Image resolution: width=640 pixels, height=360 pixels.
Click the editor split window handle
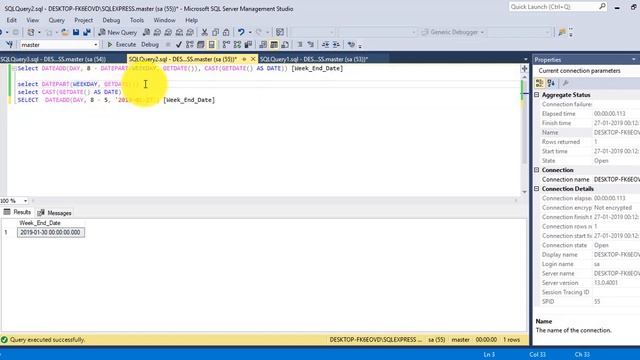pyautogui.click(x=524, y=69)
